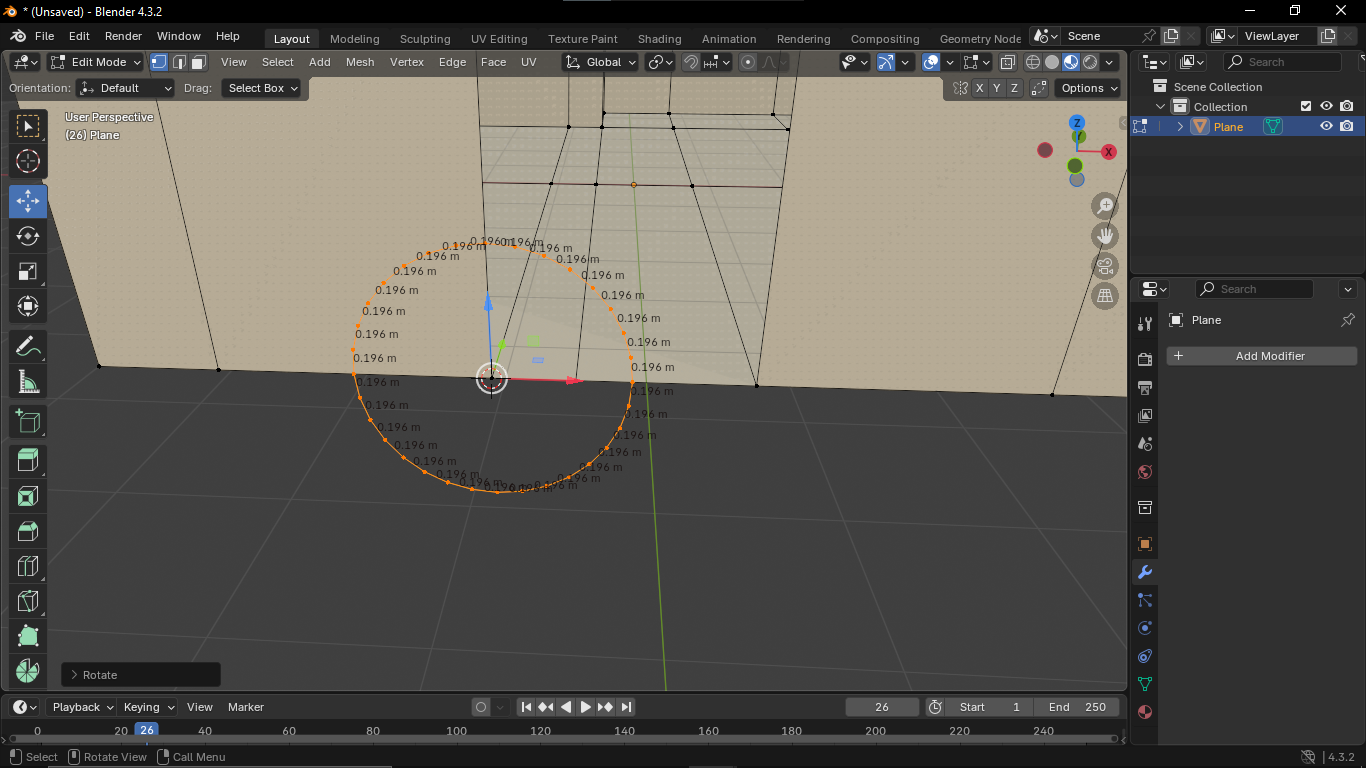
Task: Open the Global transform orientation dropdown
Action: coord(601,62)
